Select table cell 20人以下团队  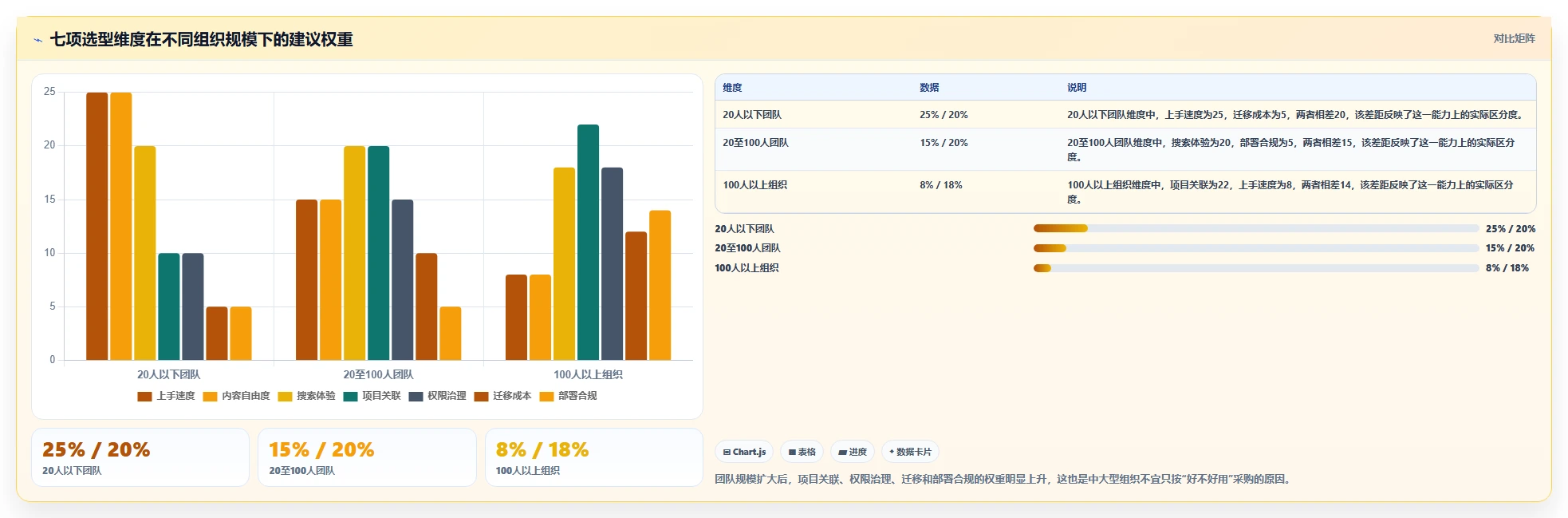(814, 115)
